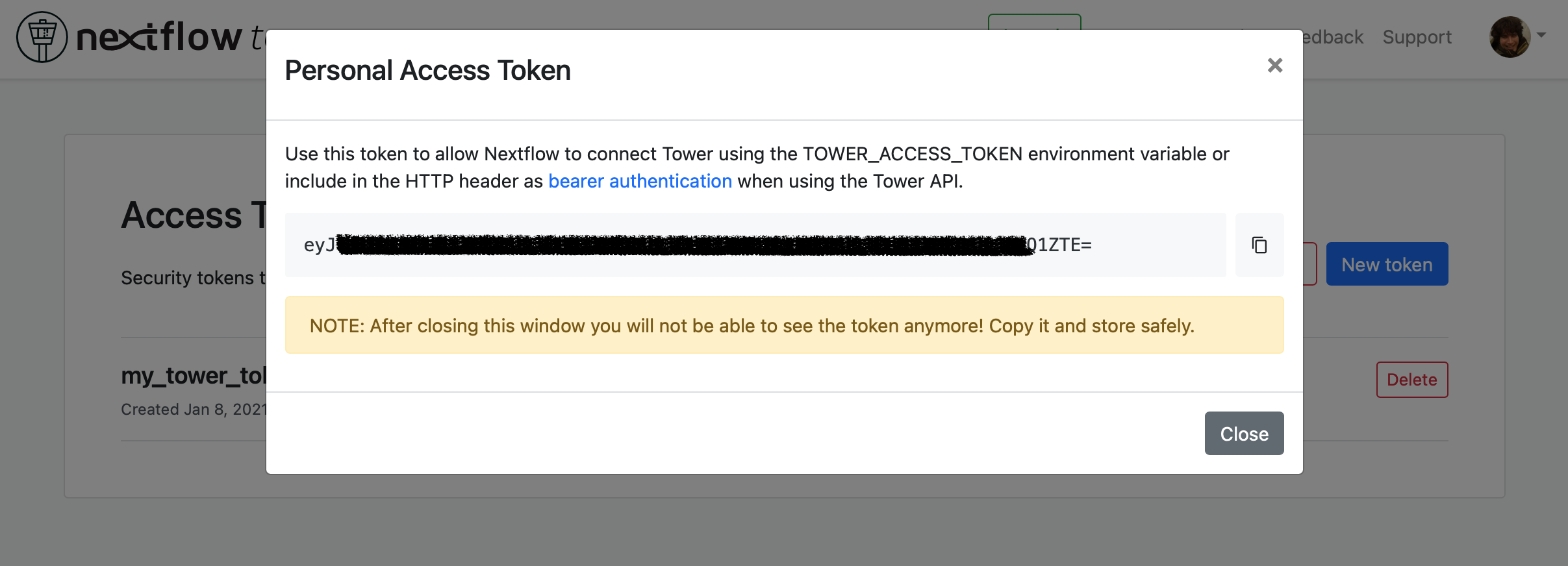Open the Support menu item

(x=1417, y=37)
